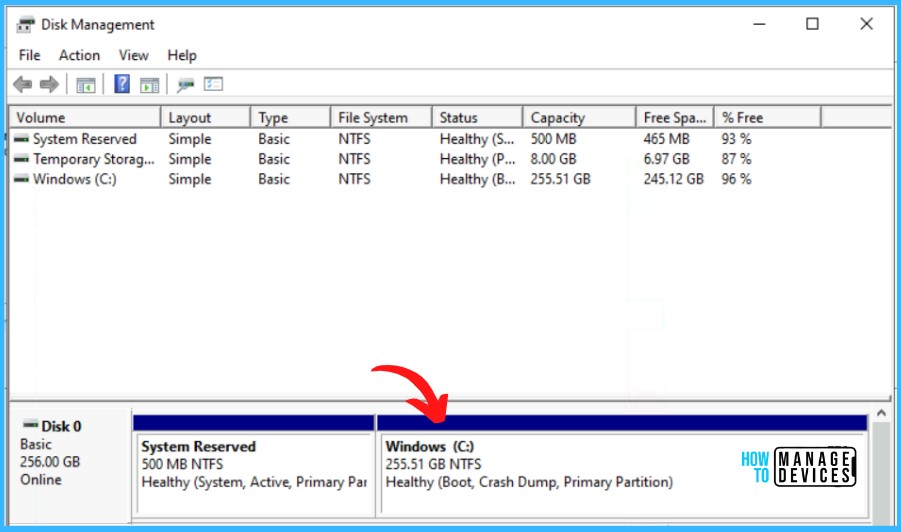Screen dimensions: 901x532
Task: Click the properties checklist toolbar icon
Action: click(x=213, y=84)
